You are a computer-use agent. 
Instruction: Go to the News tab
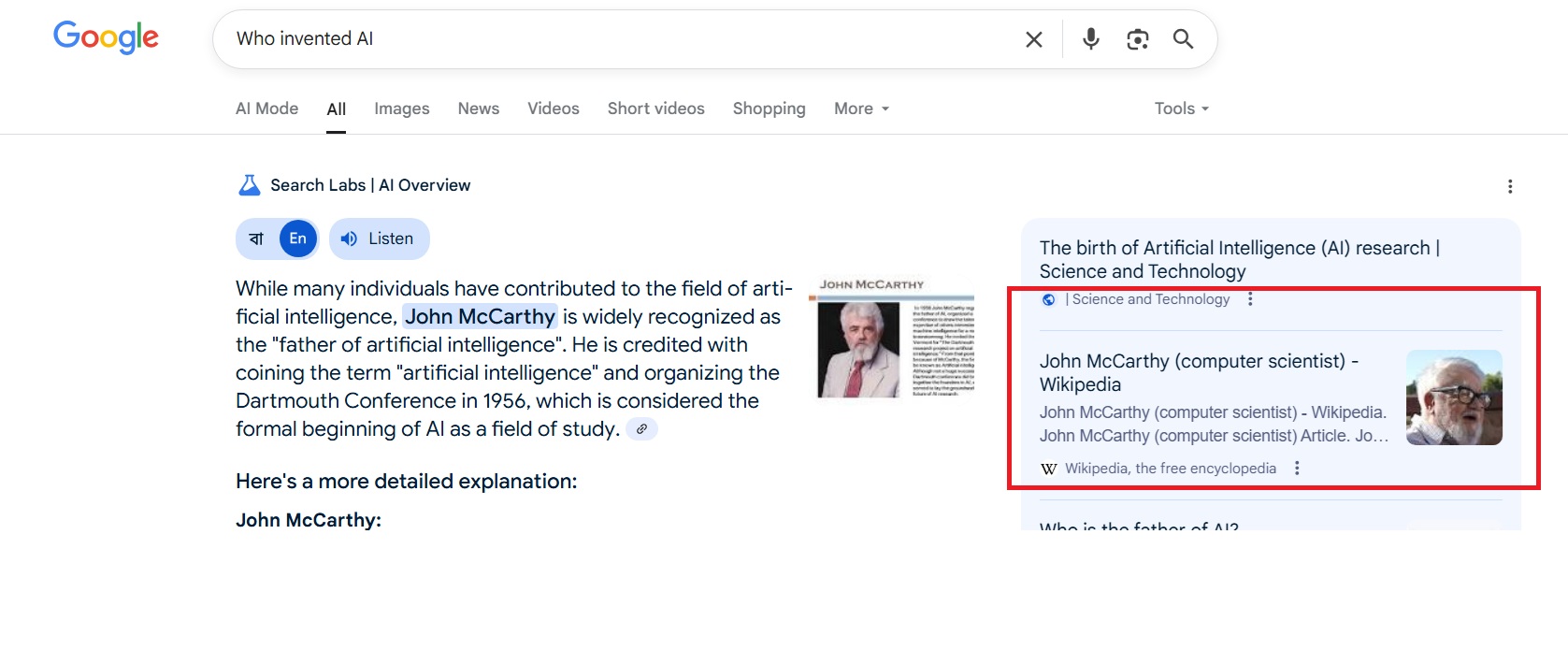tap(479, 108)
